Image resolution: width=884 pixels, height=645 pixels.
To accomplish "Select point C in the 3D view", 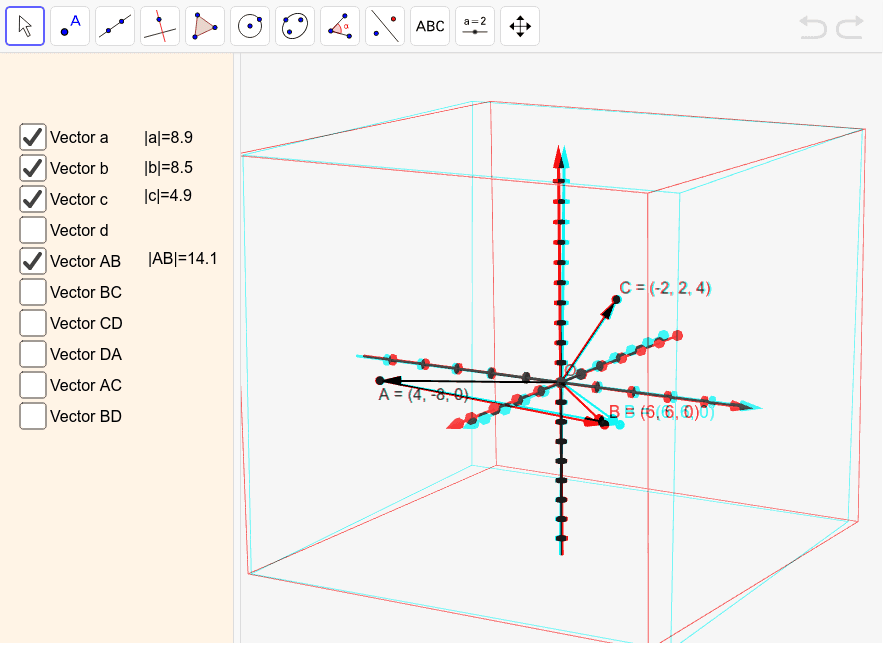I will (x=616, y=299).
